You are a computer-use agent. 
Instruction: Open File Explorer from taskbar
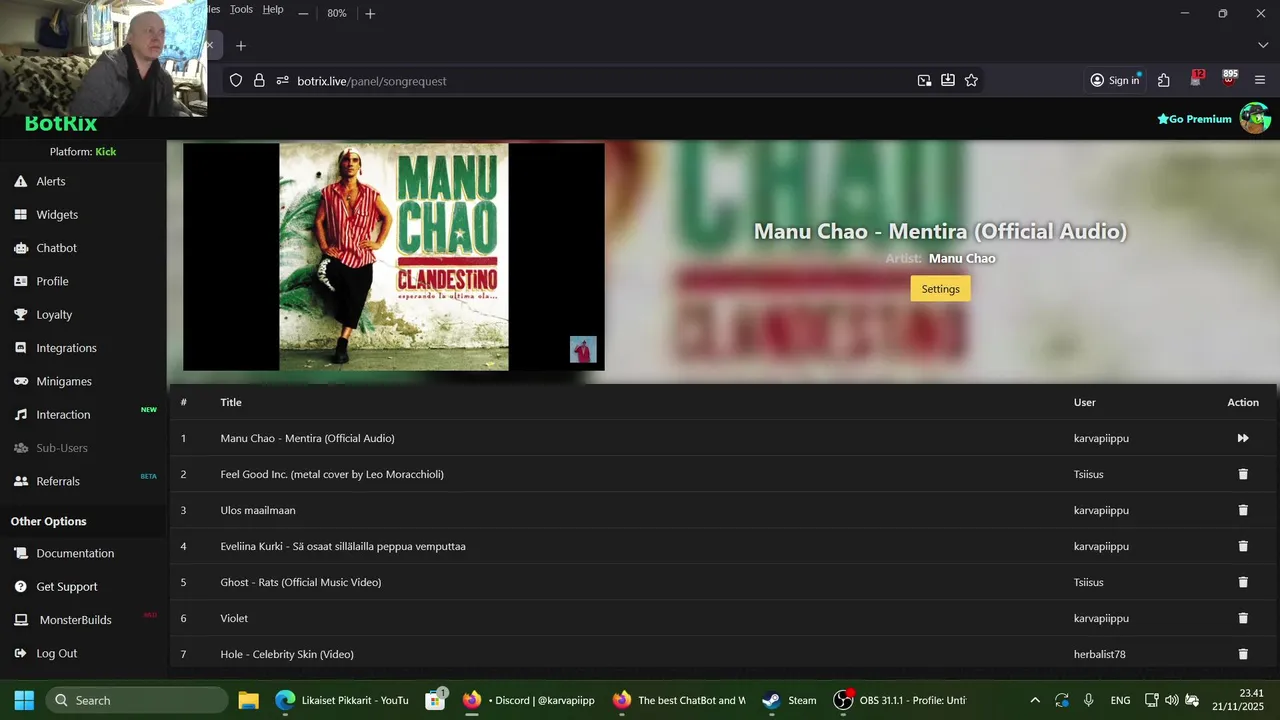point(249,700)
